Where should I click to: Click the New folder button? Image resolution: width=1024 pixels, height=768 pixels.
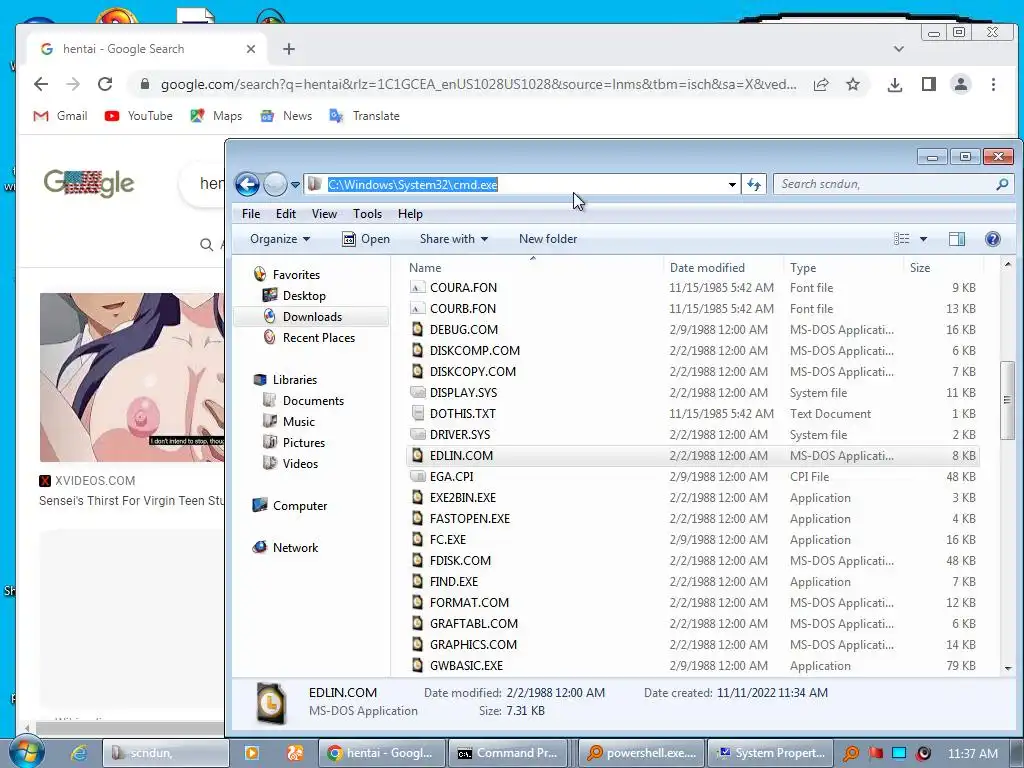[548, 239]
